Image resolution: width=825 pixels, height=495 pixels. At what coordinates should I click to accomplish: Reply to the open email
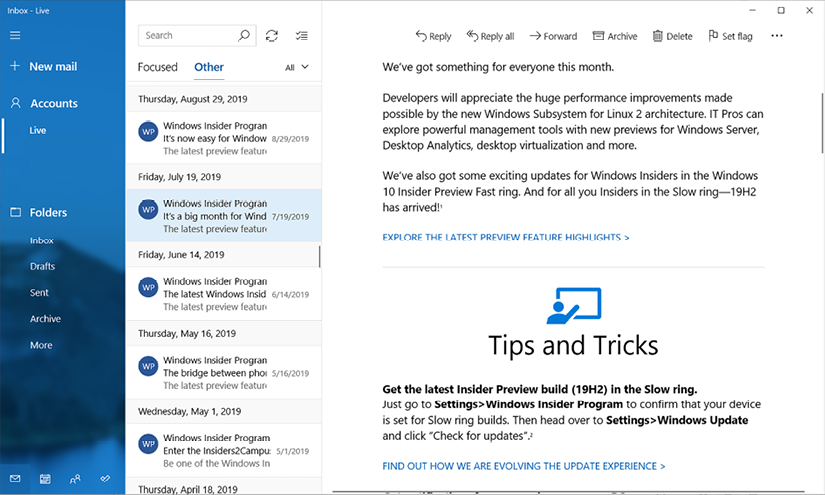click(x=433, y=36)
